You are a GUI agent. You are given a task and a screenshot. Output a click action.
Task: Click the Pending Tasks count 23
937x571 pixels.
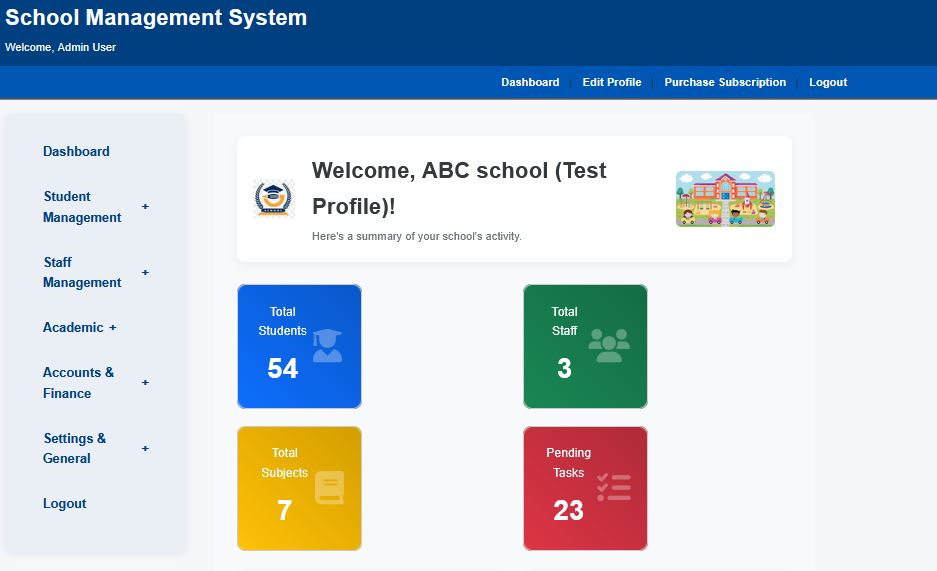568,510
